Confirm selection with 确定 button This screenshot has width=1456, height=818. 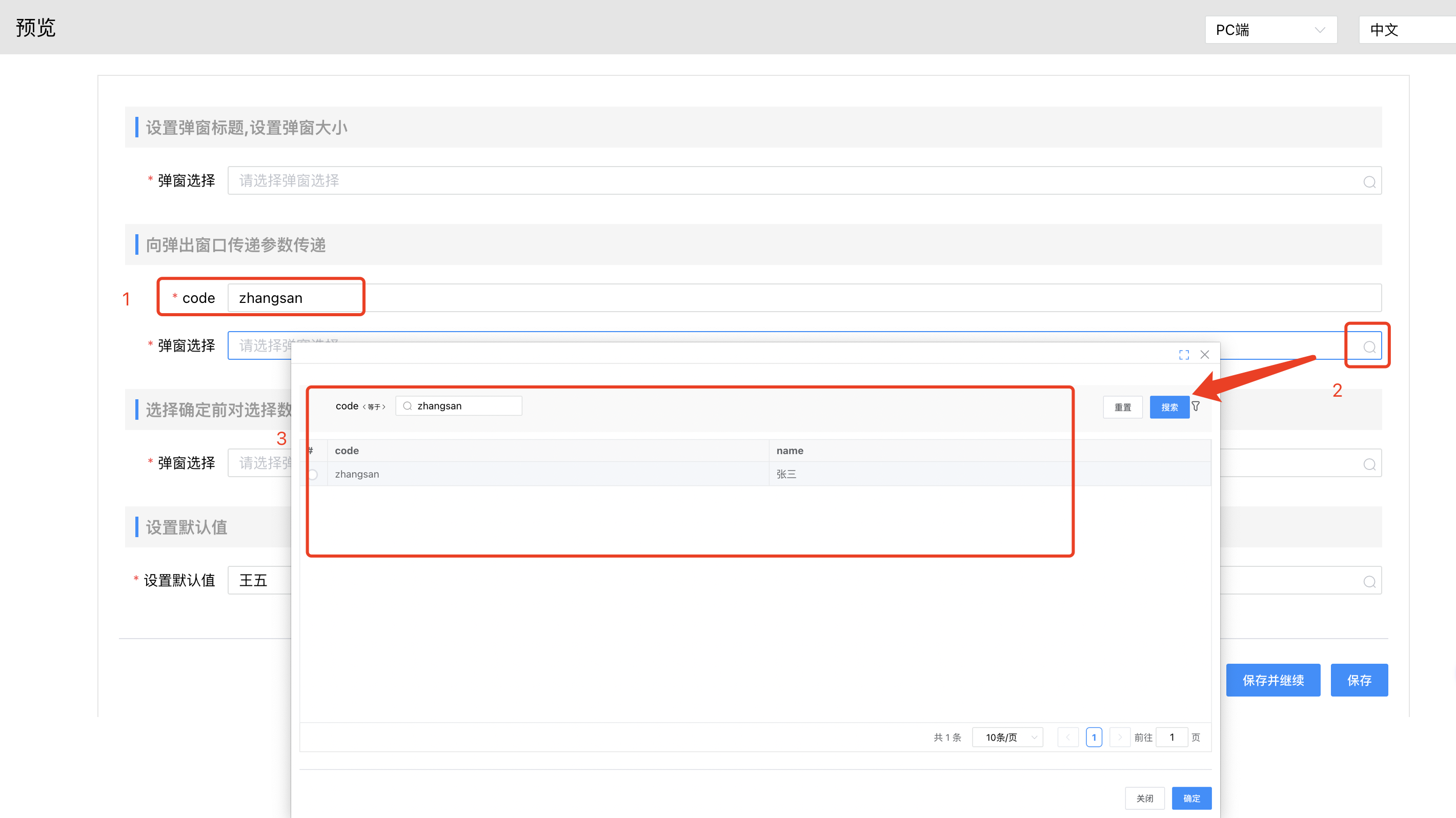click(x=1191, y=798)
